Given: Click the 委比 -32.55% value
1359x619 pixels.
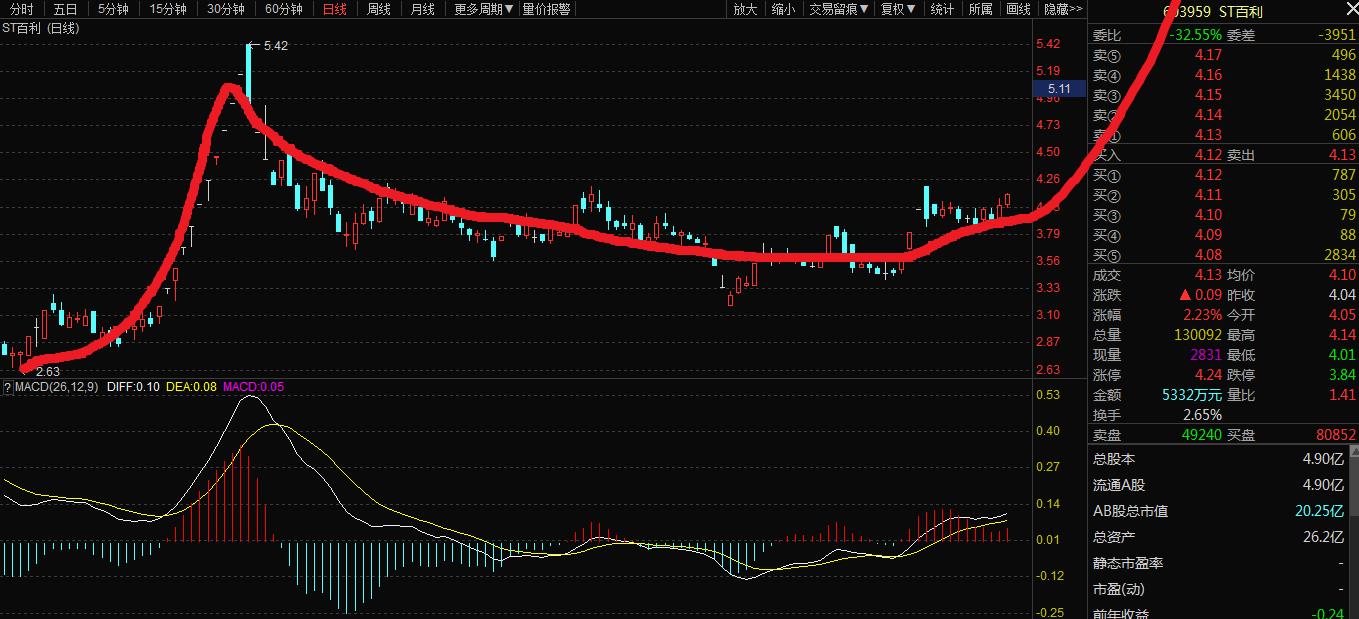Looking at the screenshot, I should point(1196,34).
